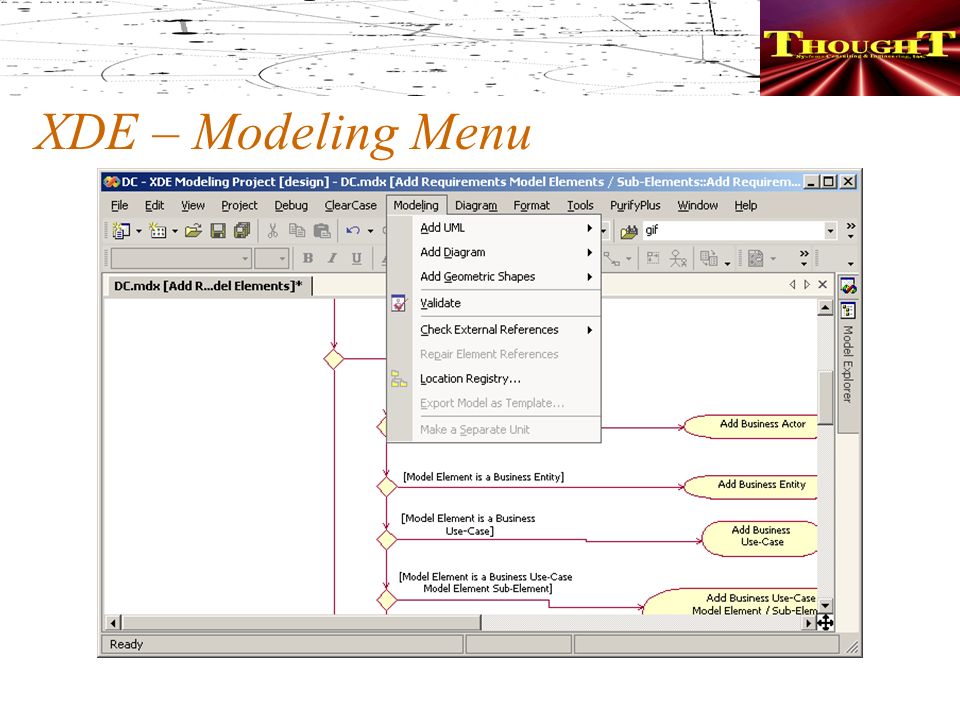
Task: Click the vertical scrollbar down arrow
Action: [825, 606]
